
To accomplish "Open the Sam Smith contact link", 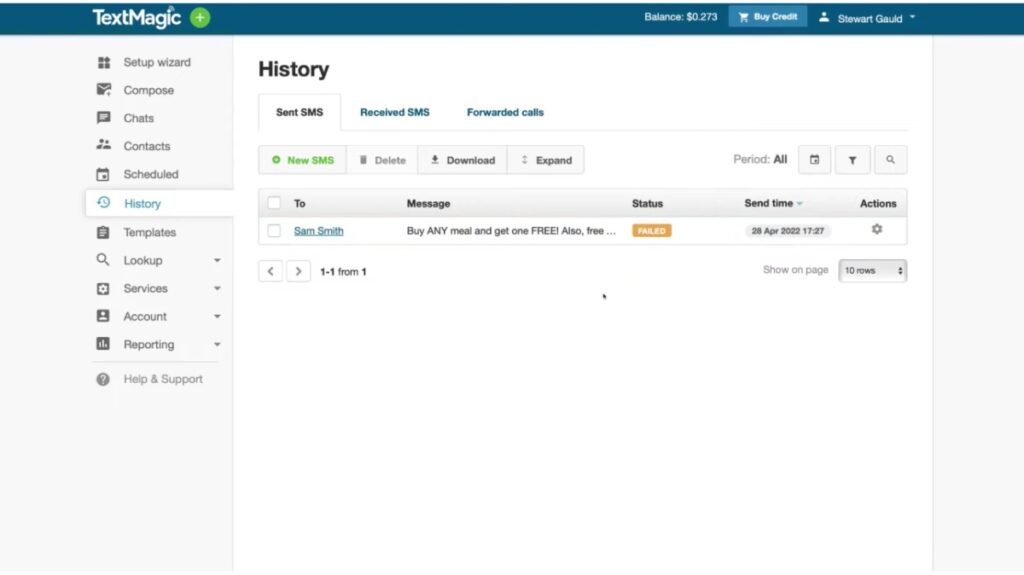I will point(318,231).
